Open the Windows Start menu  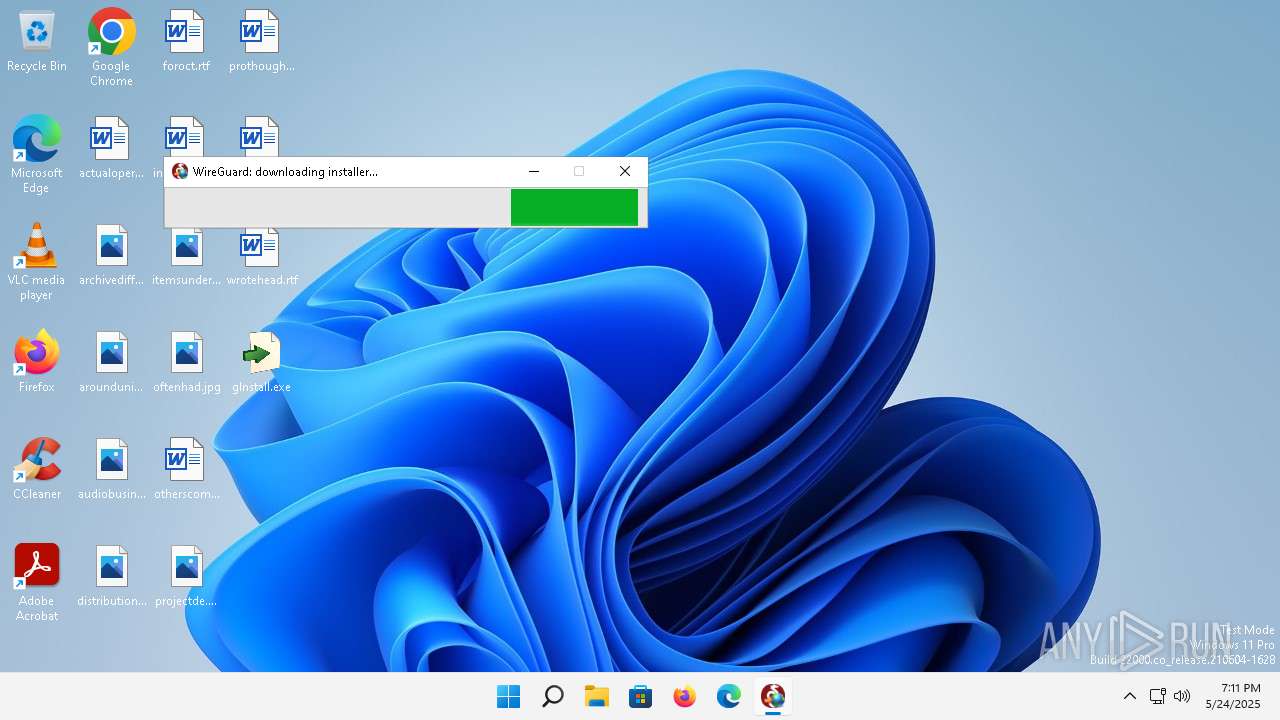click(x=508, y=696)
